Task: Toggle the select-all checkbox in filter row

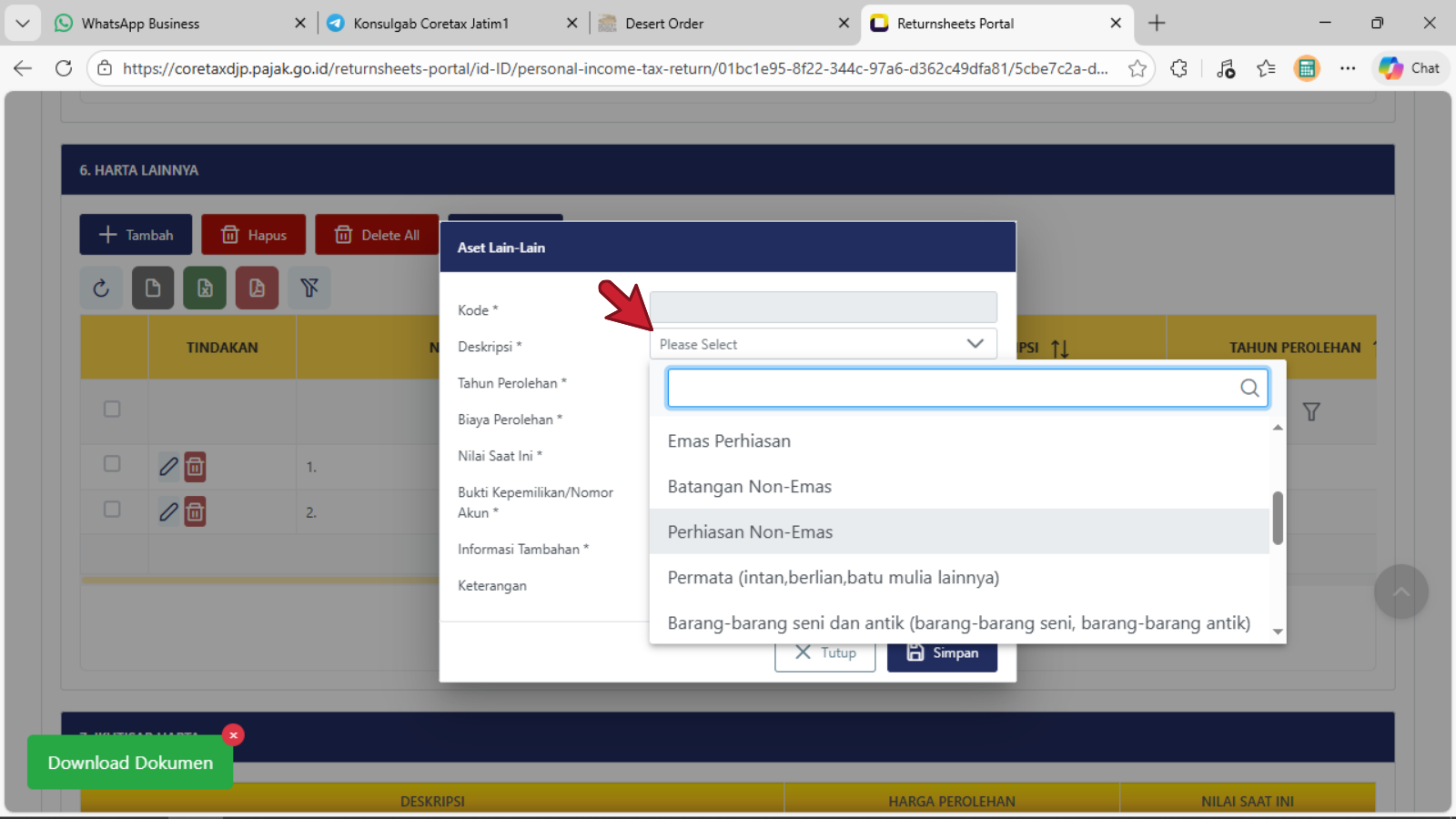Action: [x=112, y=409]
